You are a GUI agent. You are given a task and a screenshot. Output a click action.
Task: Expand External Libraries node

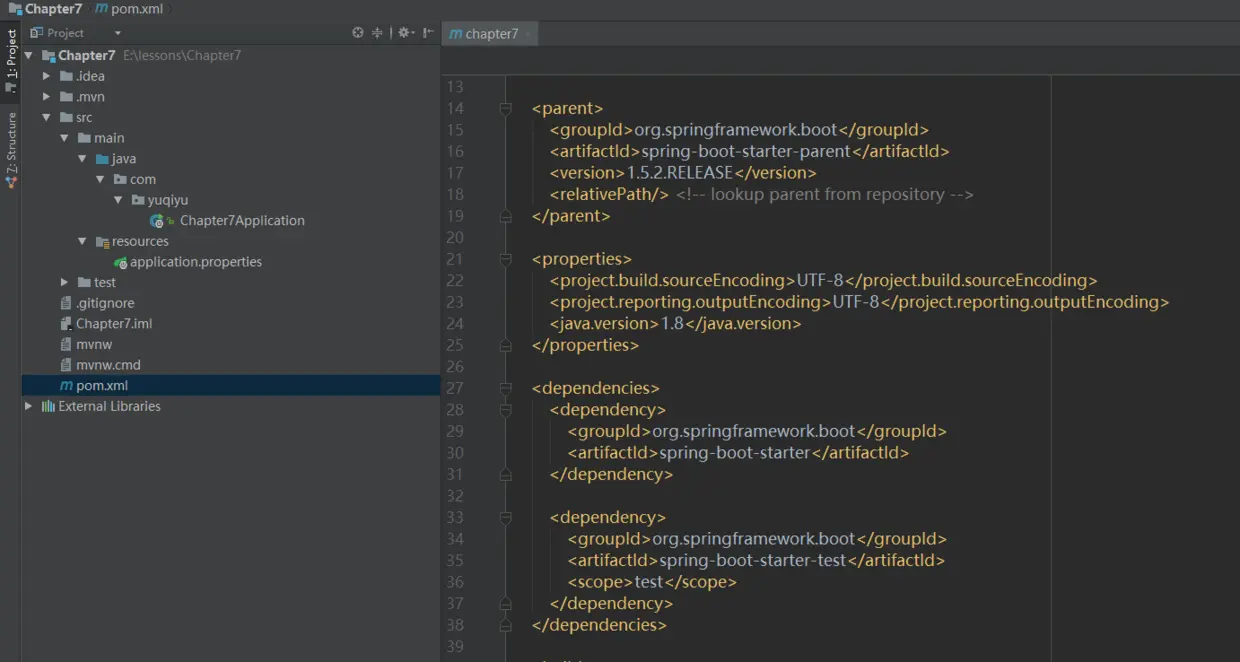point(29,406)
